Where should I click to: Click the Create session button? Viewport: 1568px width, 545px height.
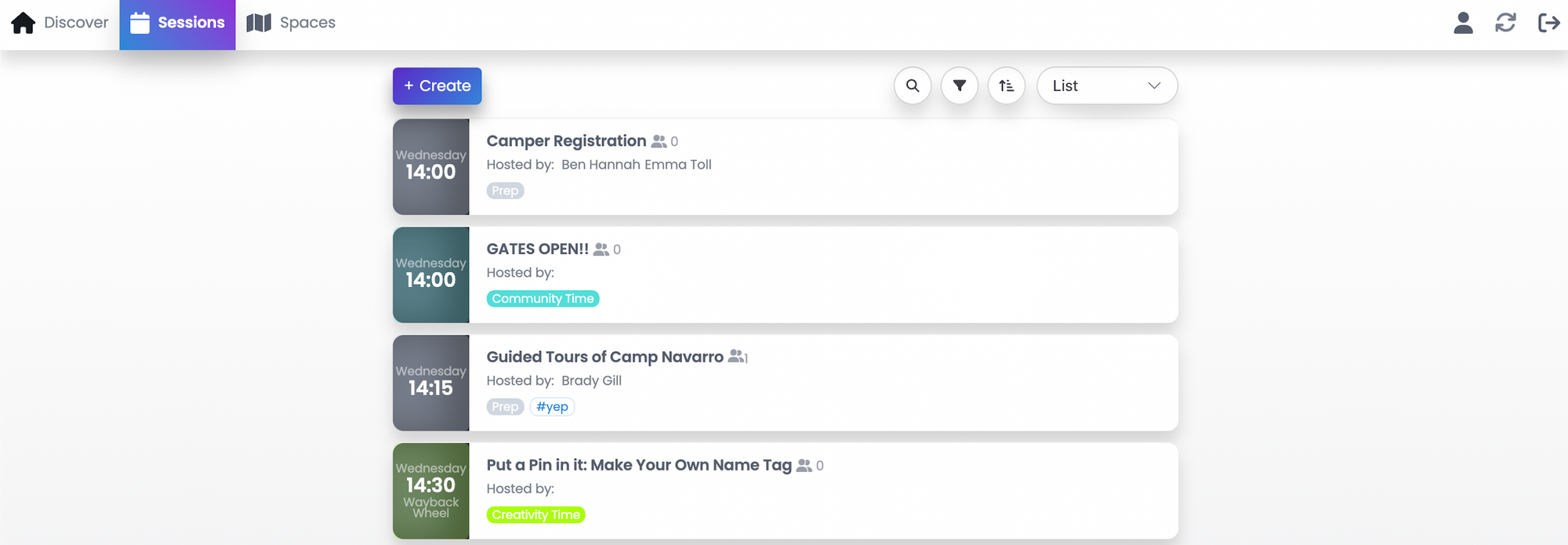coord(437,86)
